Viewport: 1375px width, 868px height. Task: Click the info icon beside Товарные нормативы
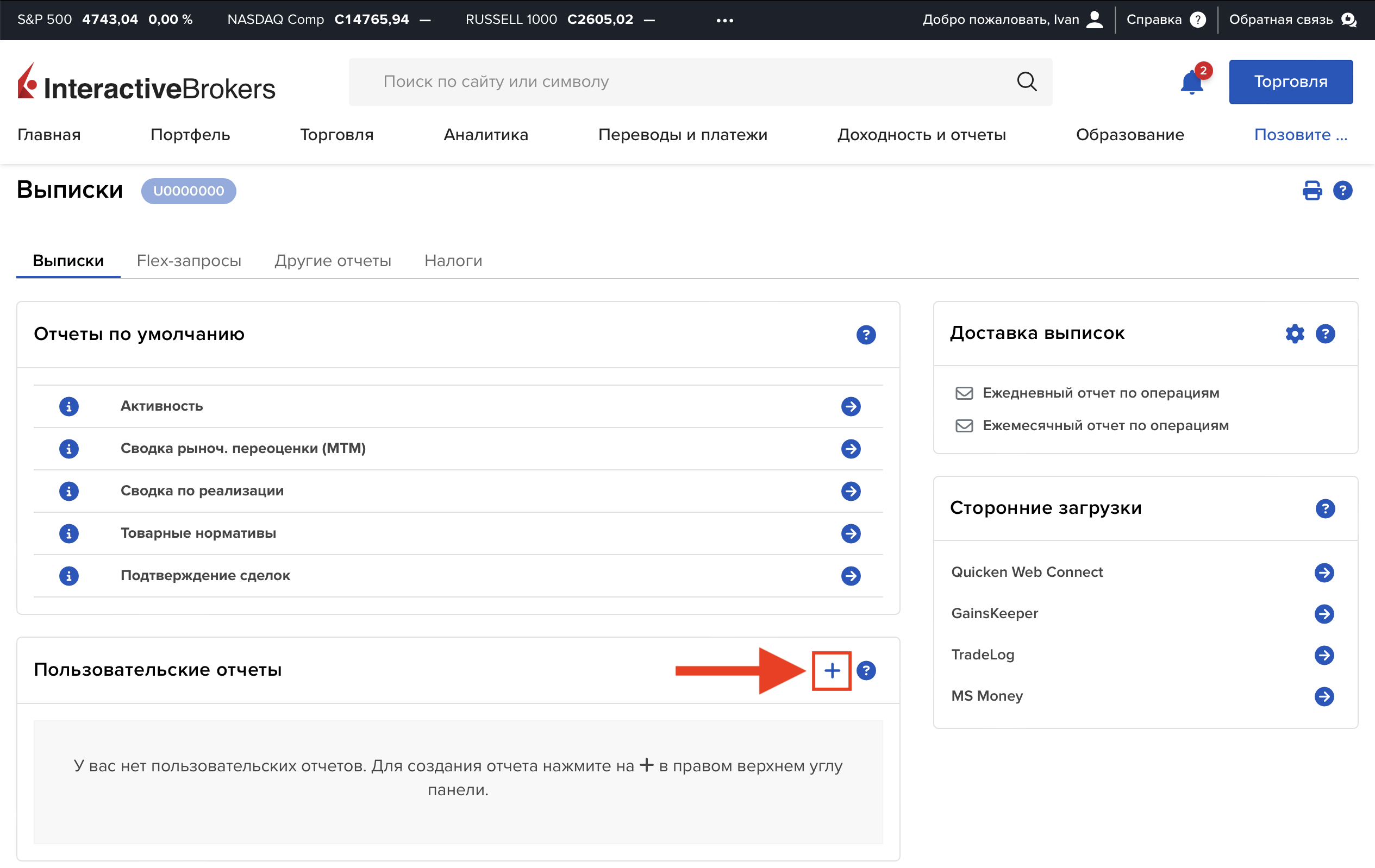click(69, 533)
